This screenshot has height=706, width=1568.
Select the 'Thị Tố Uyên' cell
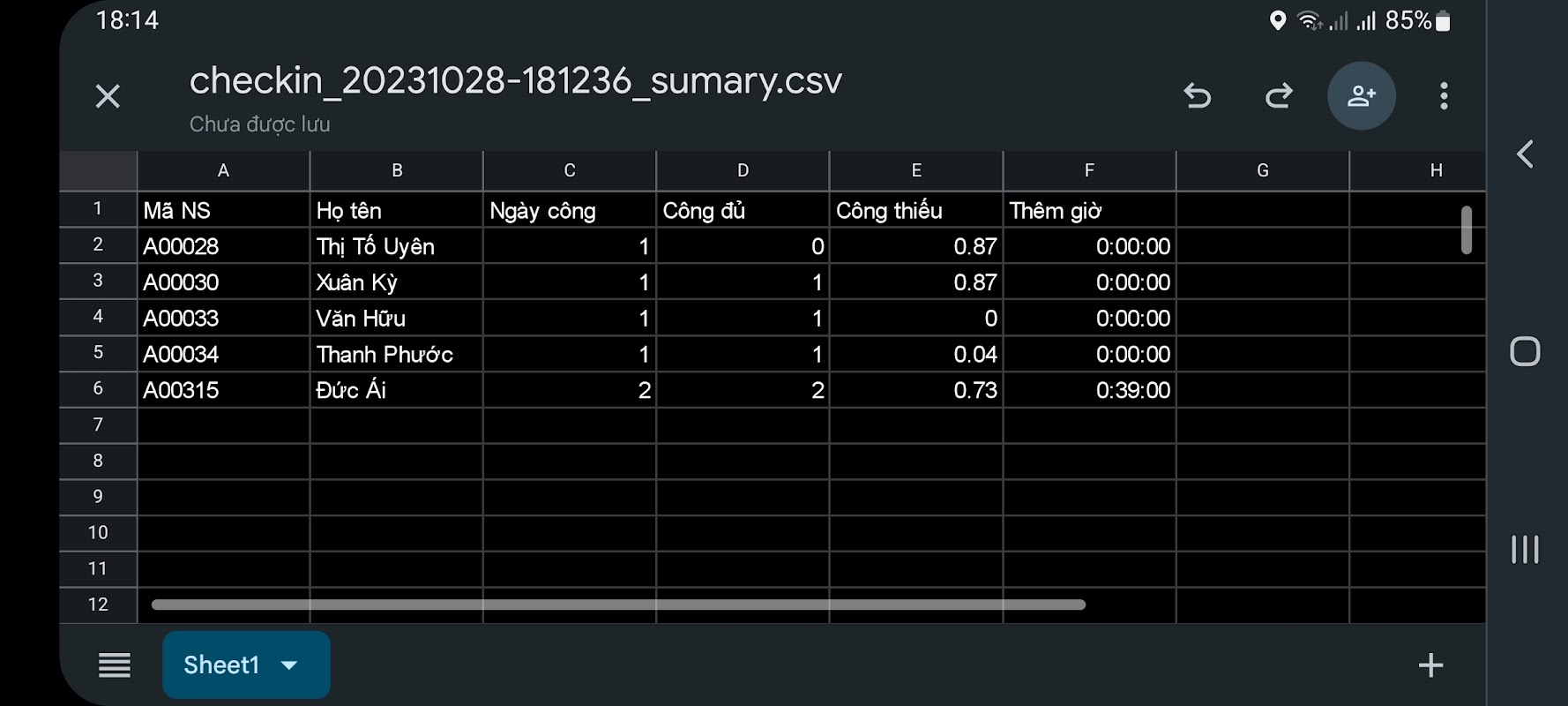click(397, 246)
